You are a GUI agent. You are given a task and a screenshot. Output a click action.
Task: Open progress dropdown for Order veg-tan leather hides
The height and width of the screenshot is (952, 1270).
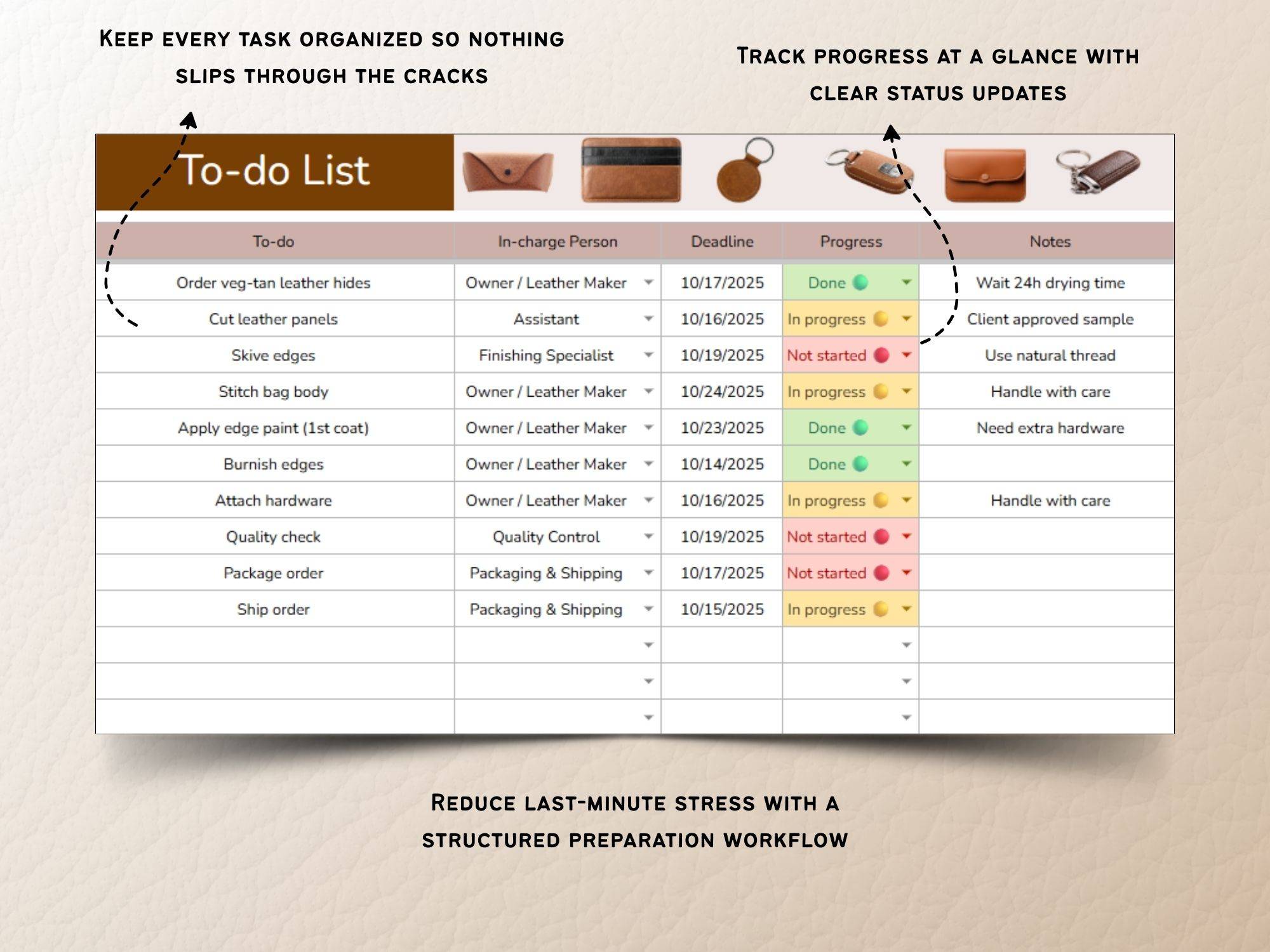click(906, 282)
